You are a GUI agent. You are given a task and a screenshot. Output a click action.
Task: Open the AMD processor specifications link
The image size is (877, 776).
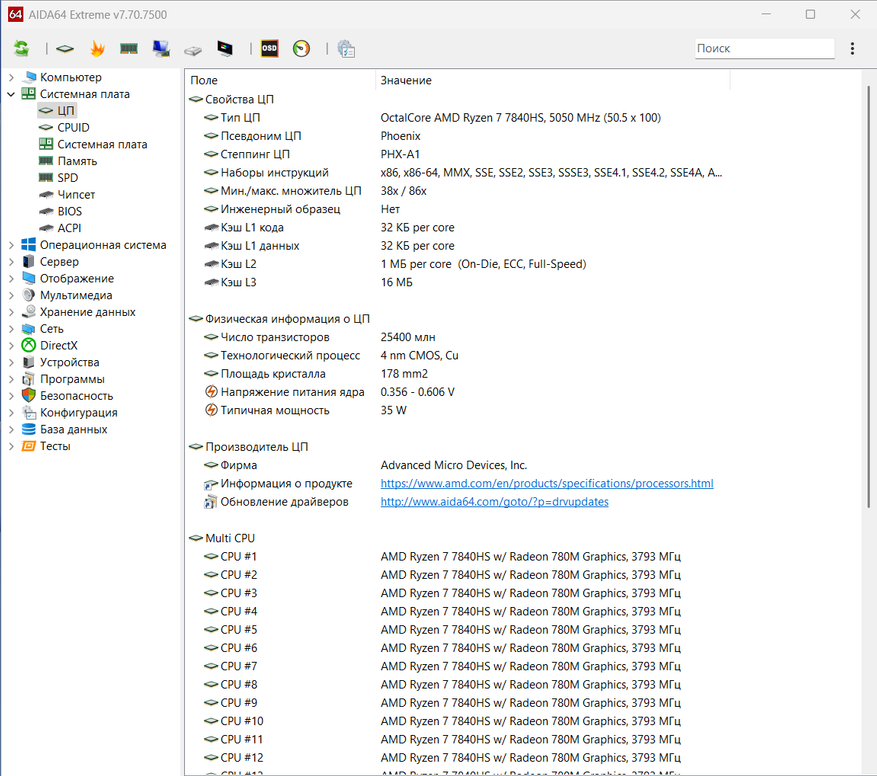click(x=546, y=483)
